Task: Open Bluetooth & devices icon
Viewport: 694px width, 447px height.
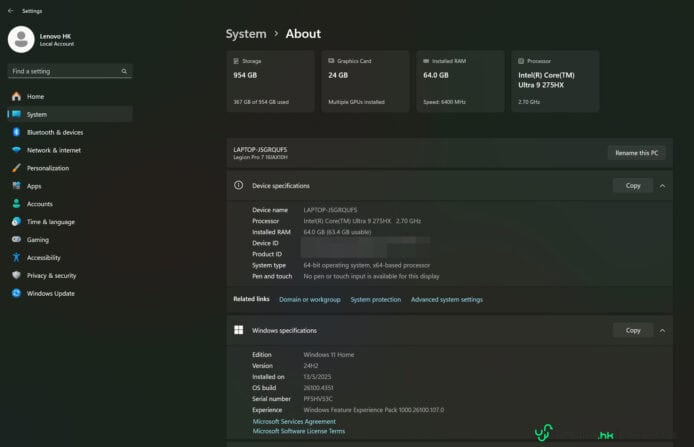Action: click(16, 132)
